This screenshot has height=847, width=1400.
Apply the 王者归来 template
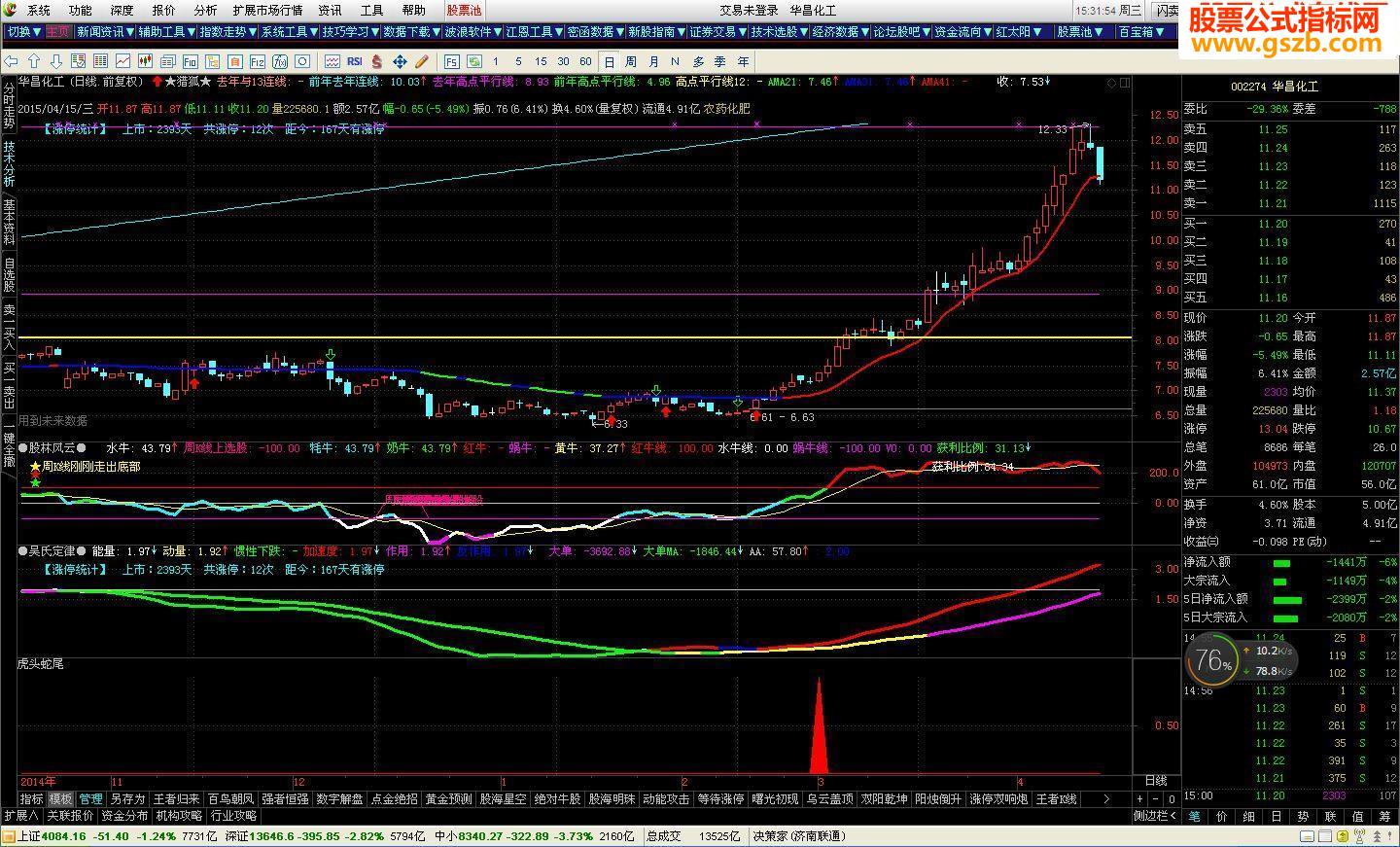[177, 799]
